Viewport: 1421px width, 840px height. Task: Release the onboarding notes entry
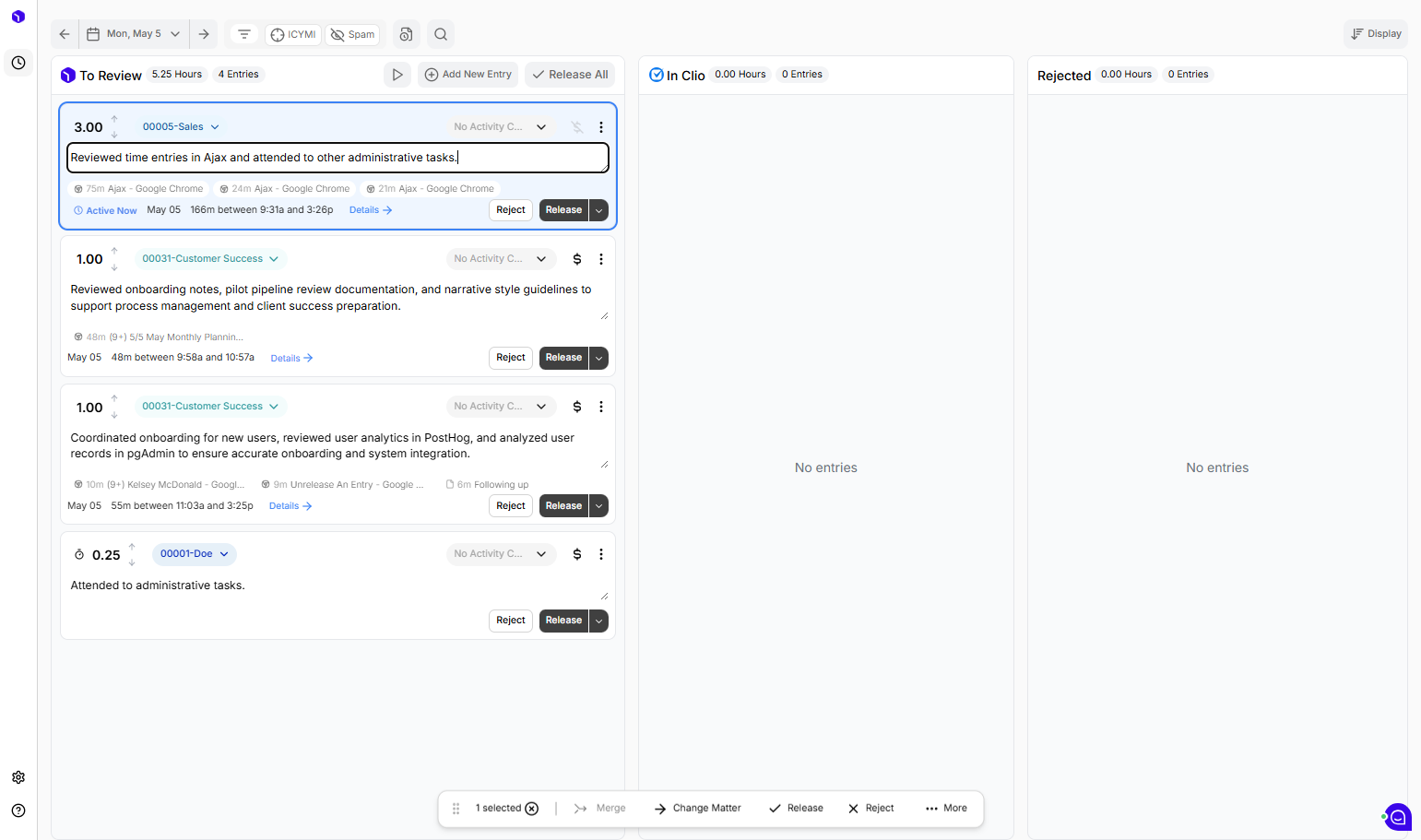point(563,358)
